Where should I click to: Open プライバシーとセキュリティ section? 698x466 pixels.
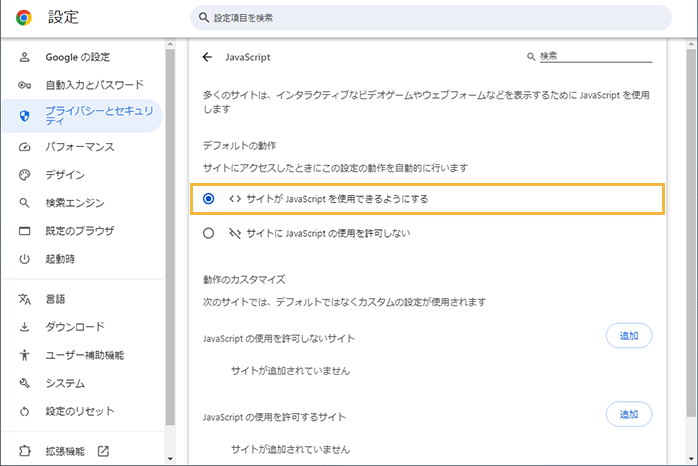[x=83, y=116]
